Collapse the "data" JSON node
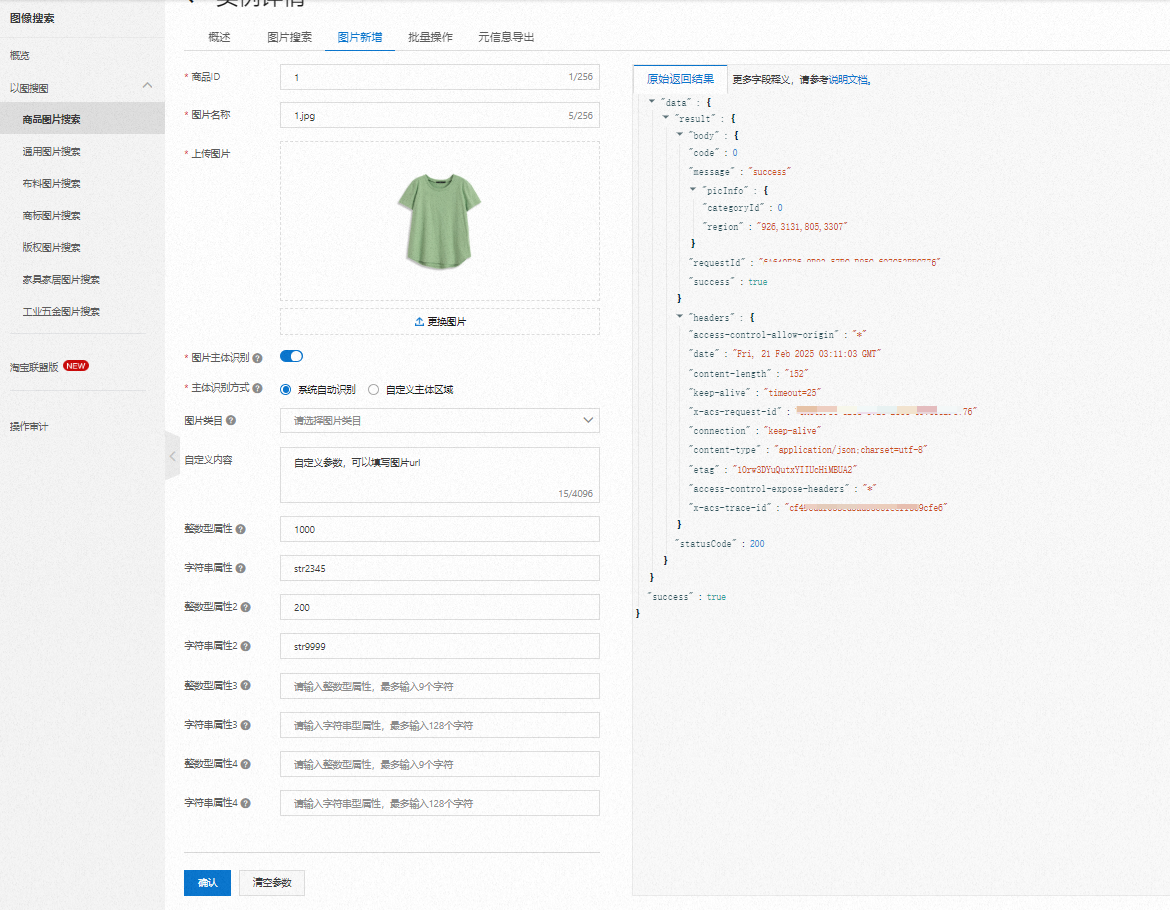1170x910 pixels. click(x=651, y=101)
